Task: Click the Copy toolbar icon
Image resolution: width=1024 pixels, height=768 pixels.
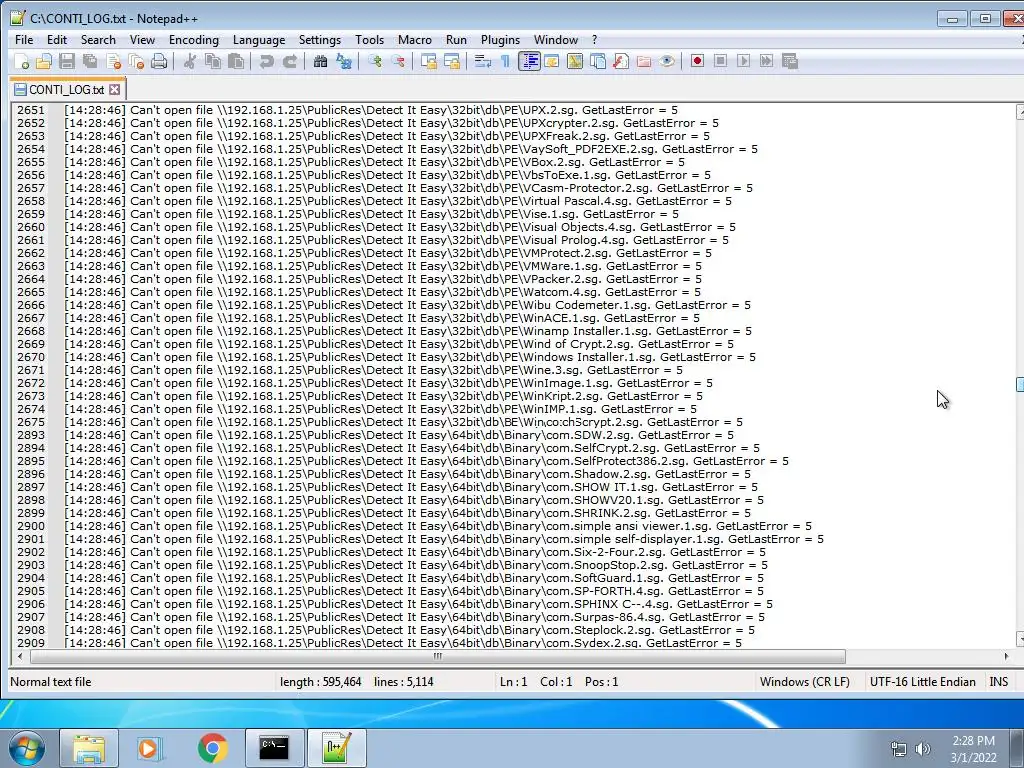Action: [213, 61]
